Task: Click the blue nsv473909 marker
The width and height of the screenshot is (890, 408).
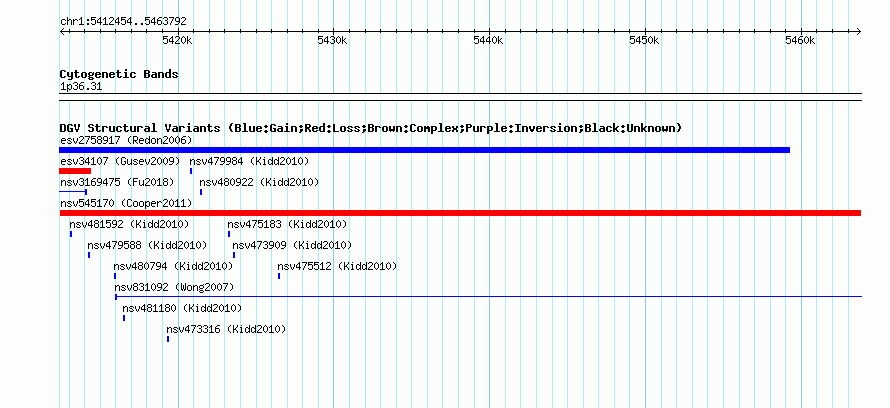Action: point(234,255)
